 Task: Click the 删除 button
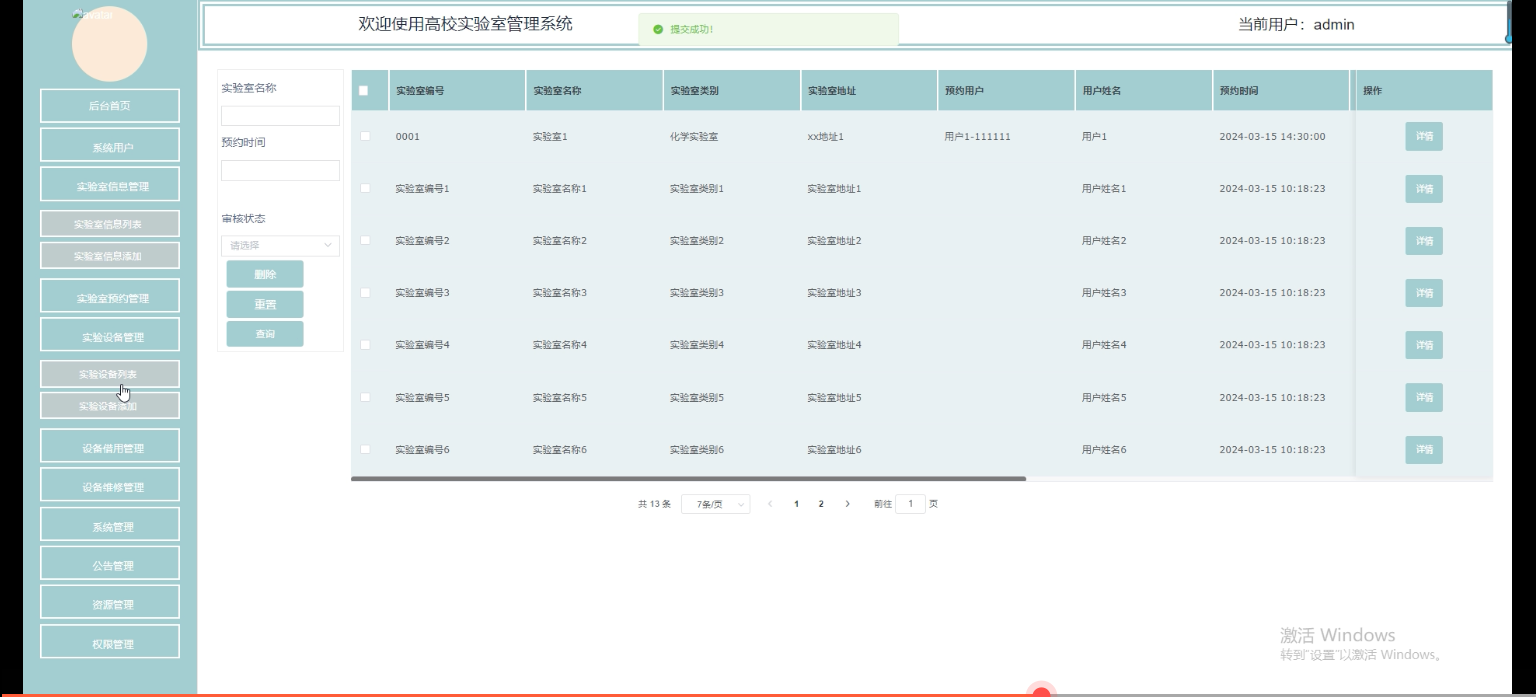point(265,274)
